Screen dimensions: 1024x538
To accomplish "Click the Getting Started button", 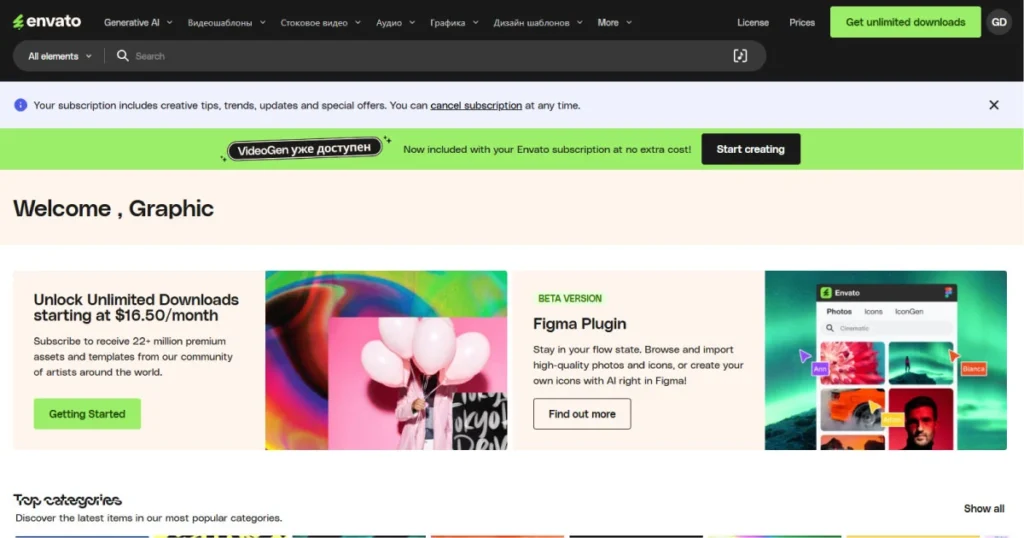I will pos(87,414).
